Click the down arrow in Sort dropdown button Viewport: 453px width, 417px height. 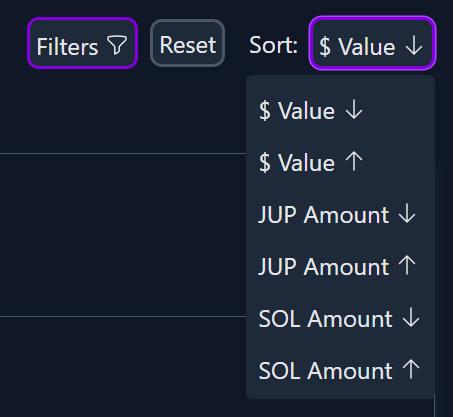(x=414, y=46)
